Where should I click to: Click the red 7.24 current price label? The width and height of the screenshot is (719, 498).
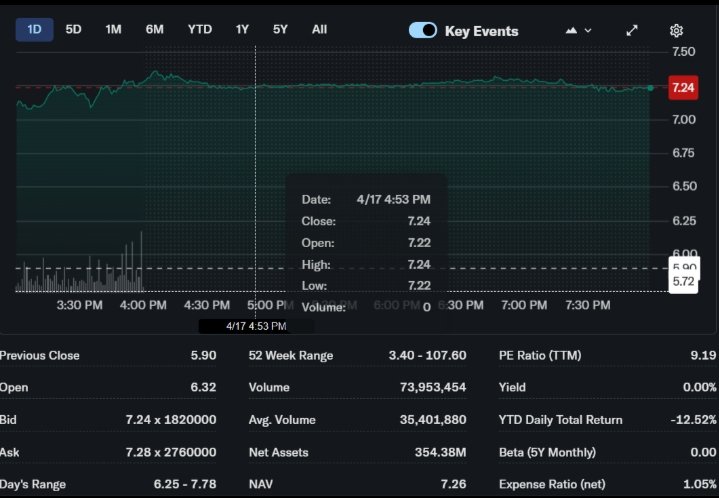coord(683,88)
